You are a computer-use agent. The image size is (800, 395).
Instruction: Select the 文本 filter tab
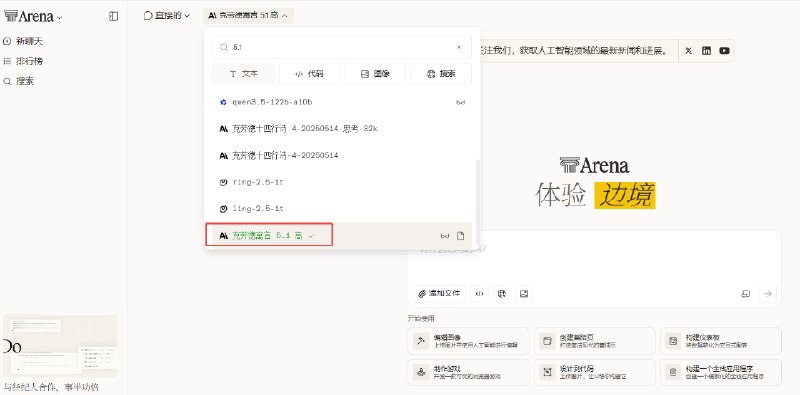(243, 74)
